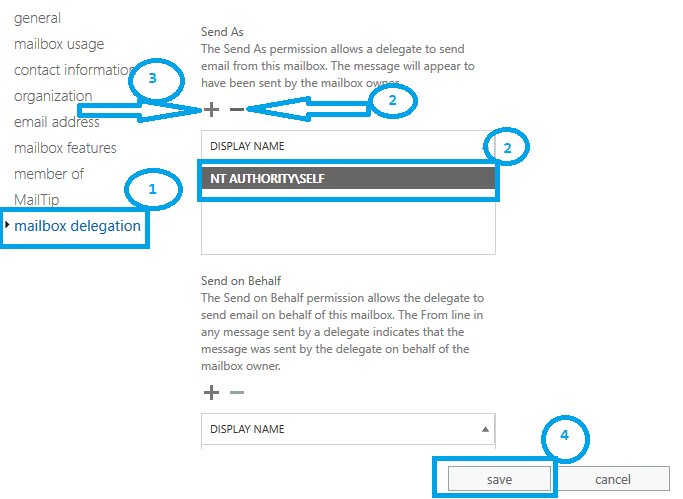Click the Send As add (plus) icon

tap(212, 108)
